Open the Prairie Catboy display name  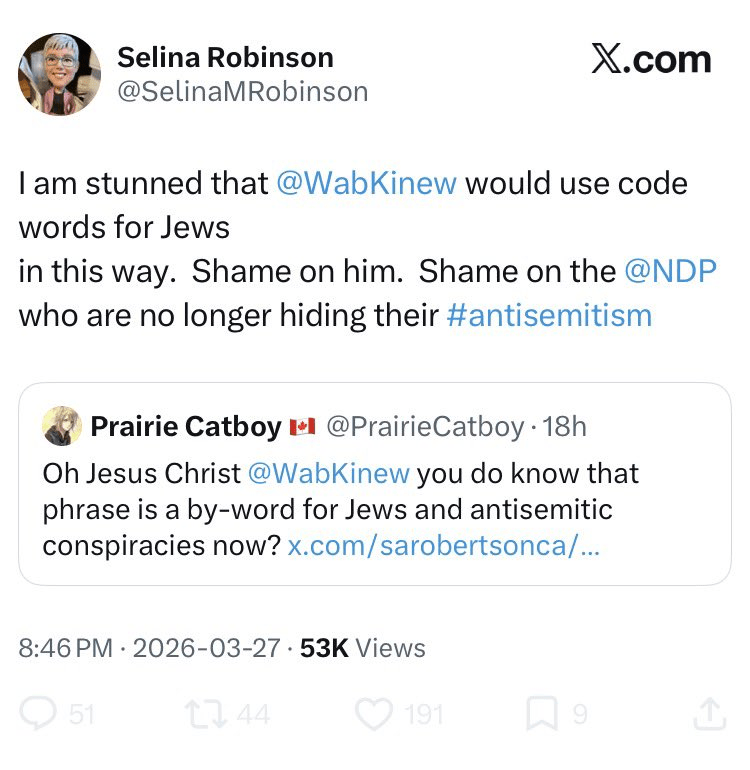point(186,427)
